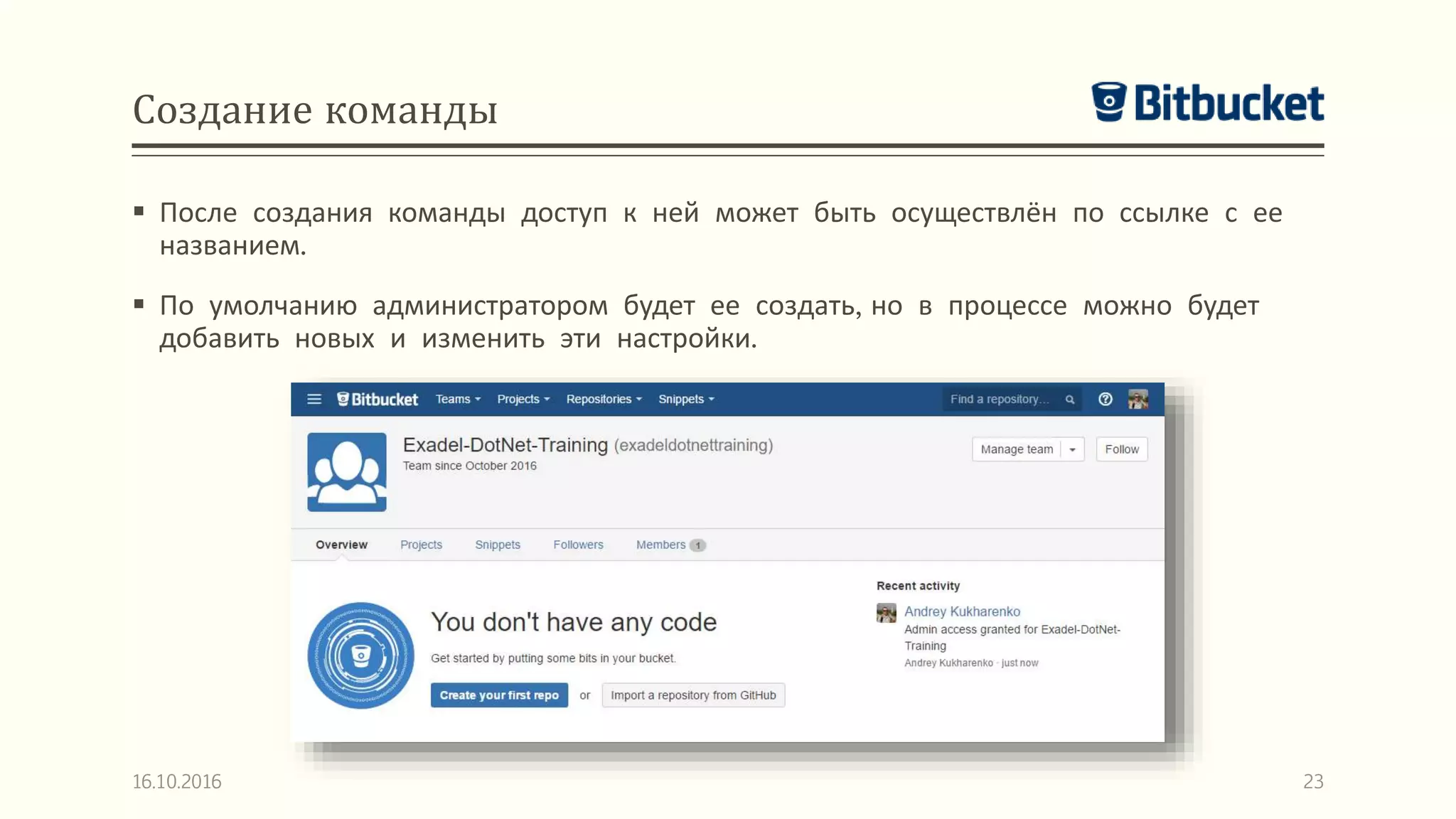Expand the Snippets dropdown in navbar
This screenshot has height=819, width=1456.
(x=686, y=399)
